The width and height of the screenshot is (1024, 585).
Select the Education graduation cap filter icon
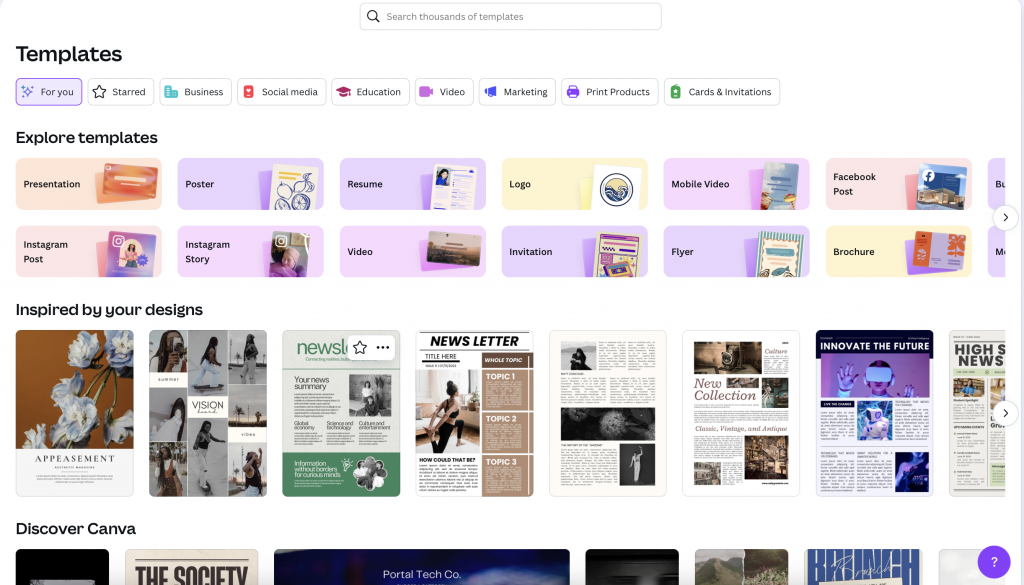(x=343, y=91)
